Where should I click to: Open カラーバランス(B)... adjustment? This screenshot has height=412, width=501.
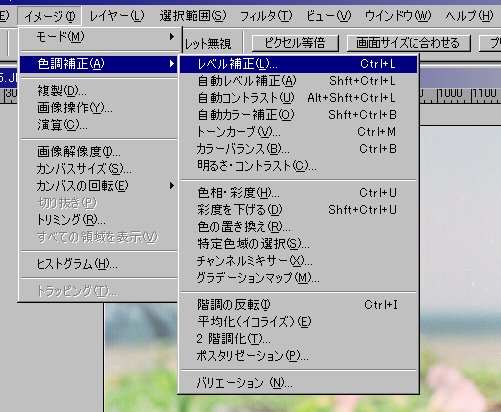[x=298, y=149]
